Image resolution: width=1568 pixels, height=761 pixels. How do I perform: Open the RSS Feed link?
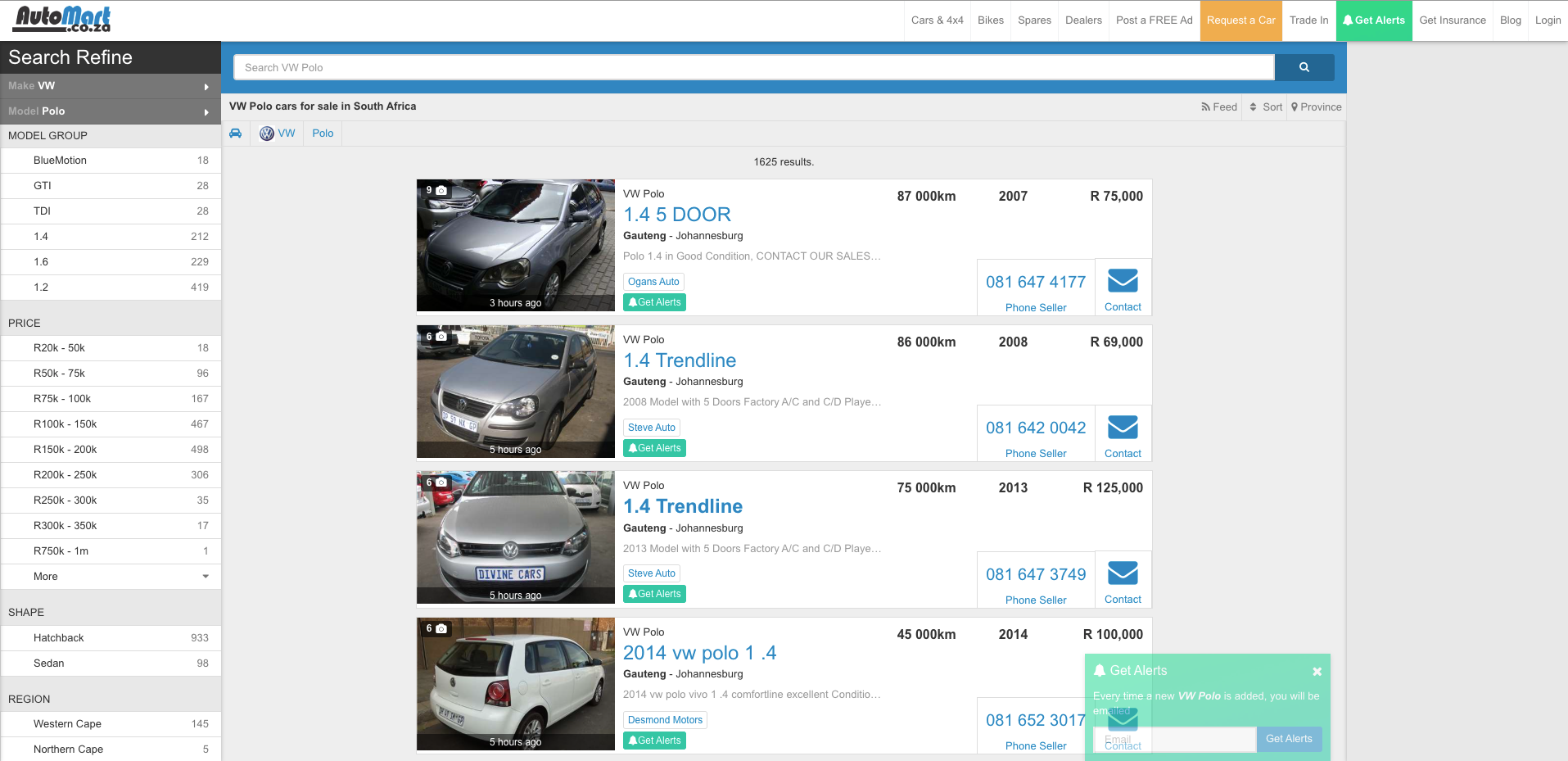pyautogui.click(x=1219, y=107)
